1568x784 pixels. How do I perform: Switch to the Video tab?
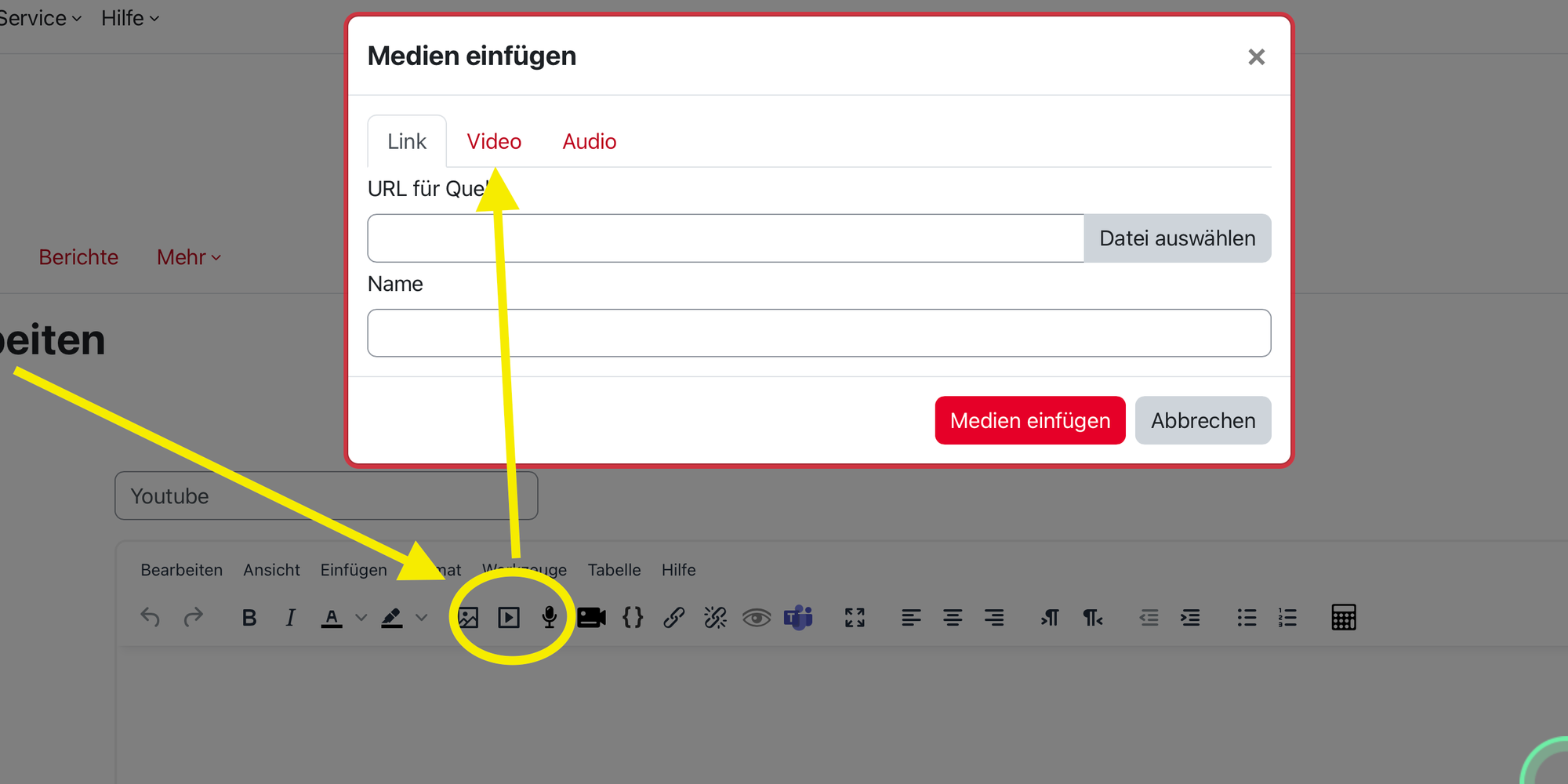coord(494,141)
